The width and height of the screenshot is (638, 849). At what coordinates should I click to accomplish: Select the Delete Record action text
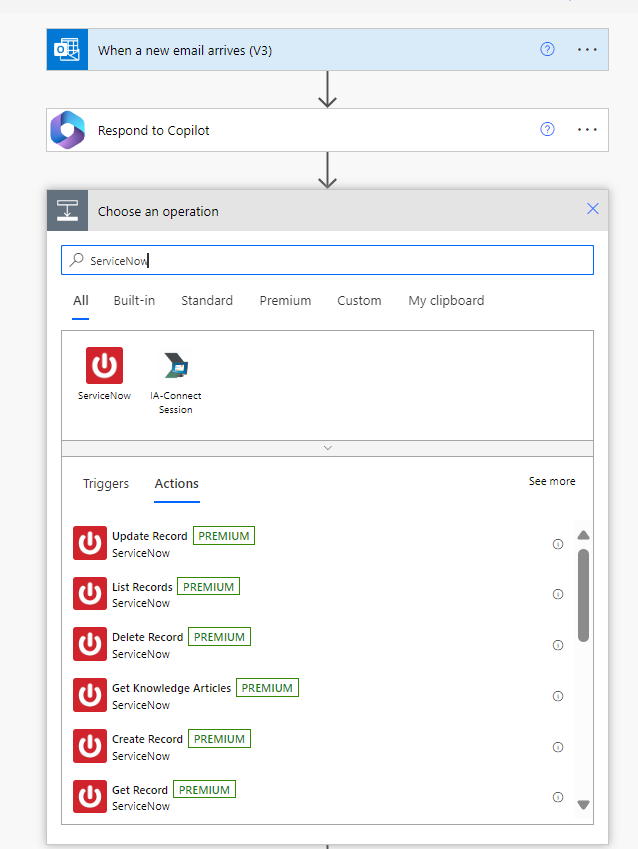pos(147,637)
